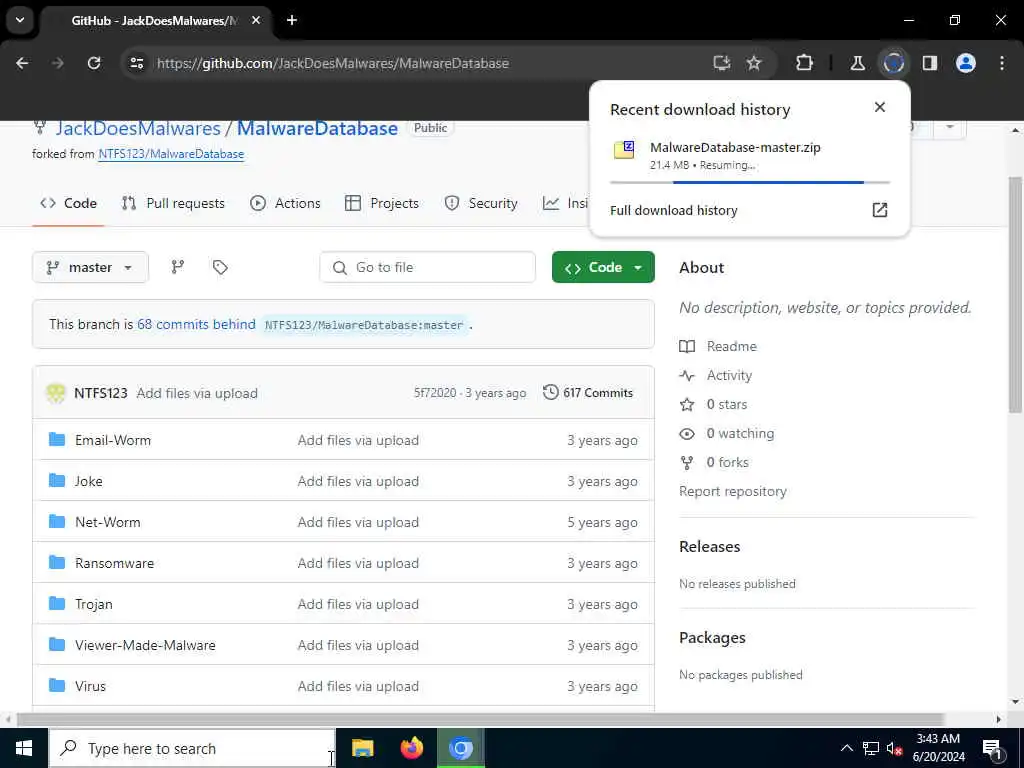Click the MalwareDatabase-master.zip file icon
This screenshot has height=768, width=1024.
[624, 150]
